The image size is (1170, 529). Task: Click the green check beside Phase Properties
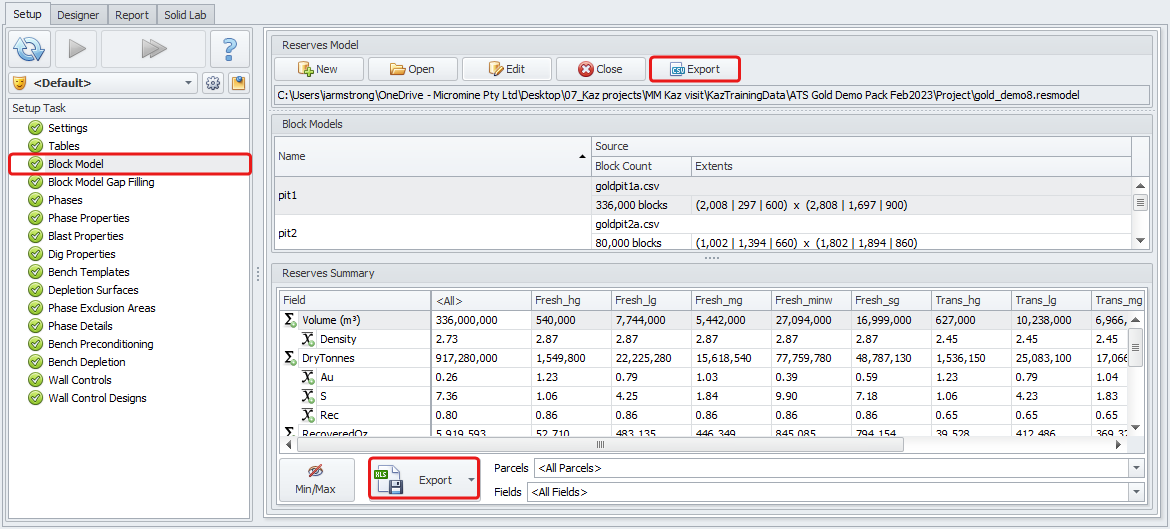pyautogui.click(x=36, y=218)
